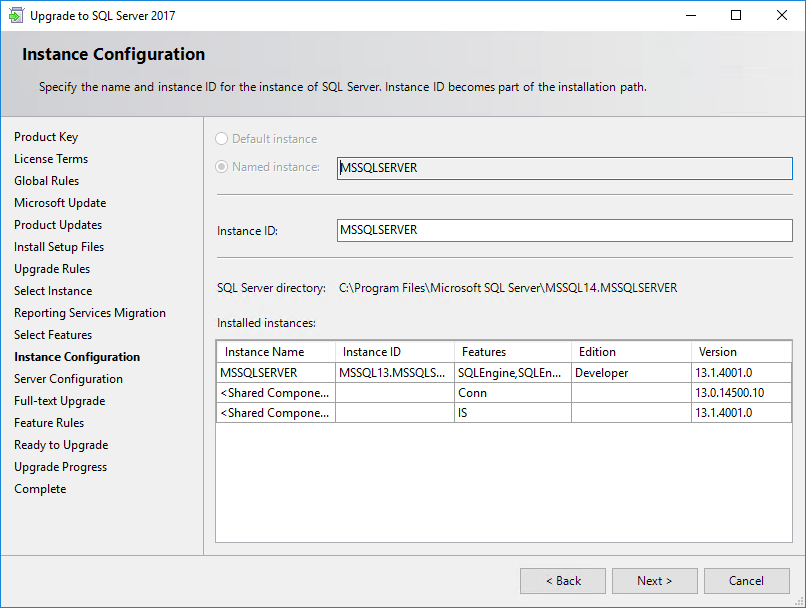The height and width of the screenshot is (608, 806).
Task: Select the MSSQLSERVER instance name cell
Action: tap(276, 373)
